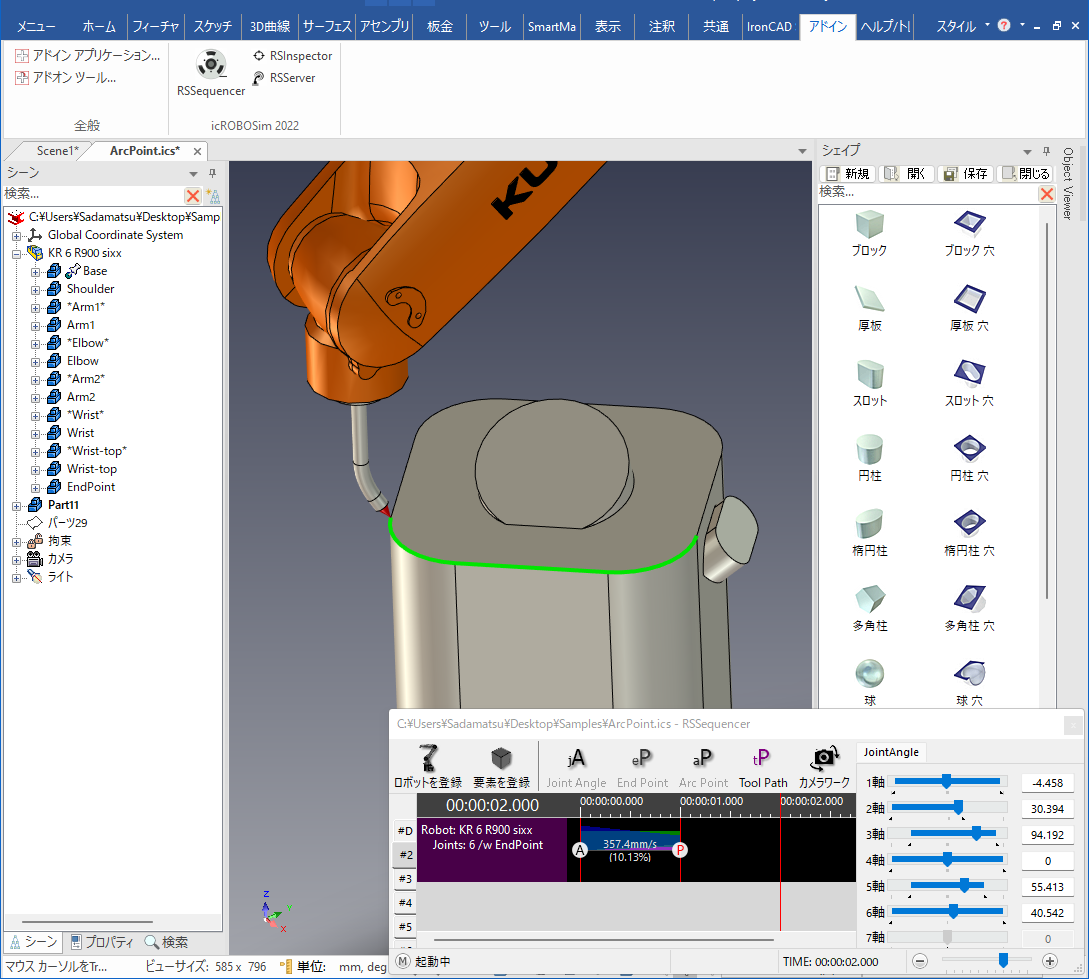Click the 保存 button in shape panel
Screen dimensions: 1089x979
(x=966, y=174)
